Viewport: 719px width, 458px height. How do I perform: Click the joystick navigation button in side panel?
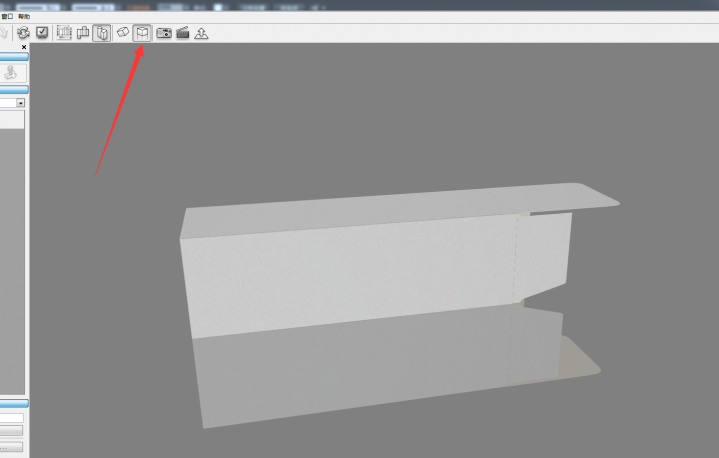pyautogui.click(x=12, y=73)
